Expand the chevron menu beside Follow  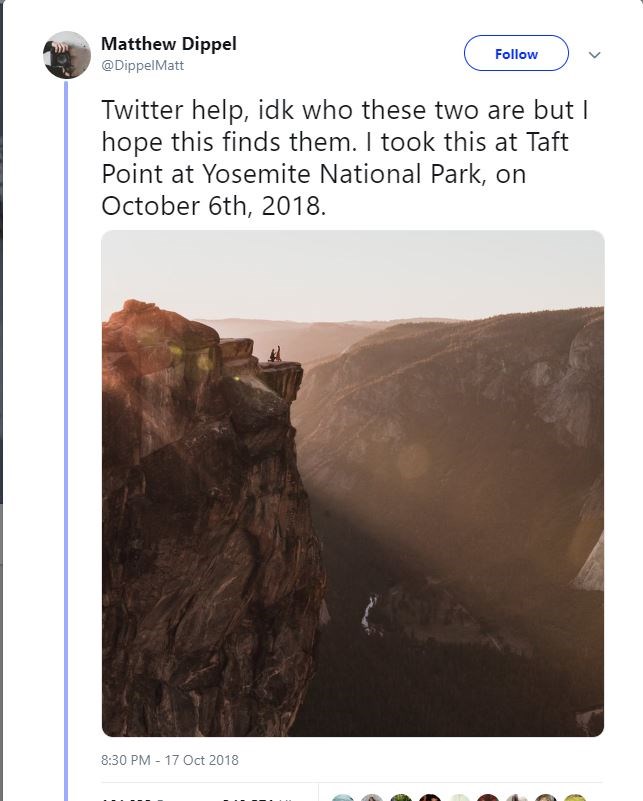[595, 55]
